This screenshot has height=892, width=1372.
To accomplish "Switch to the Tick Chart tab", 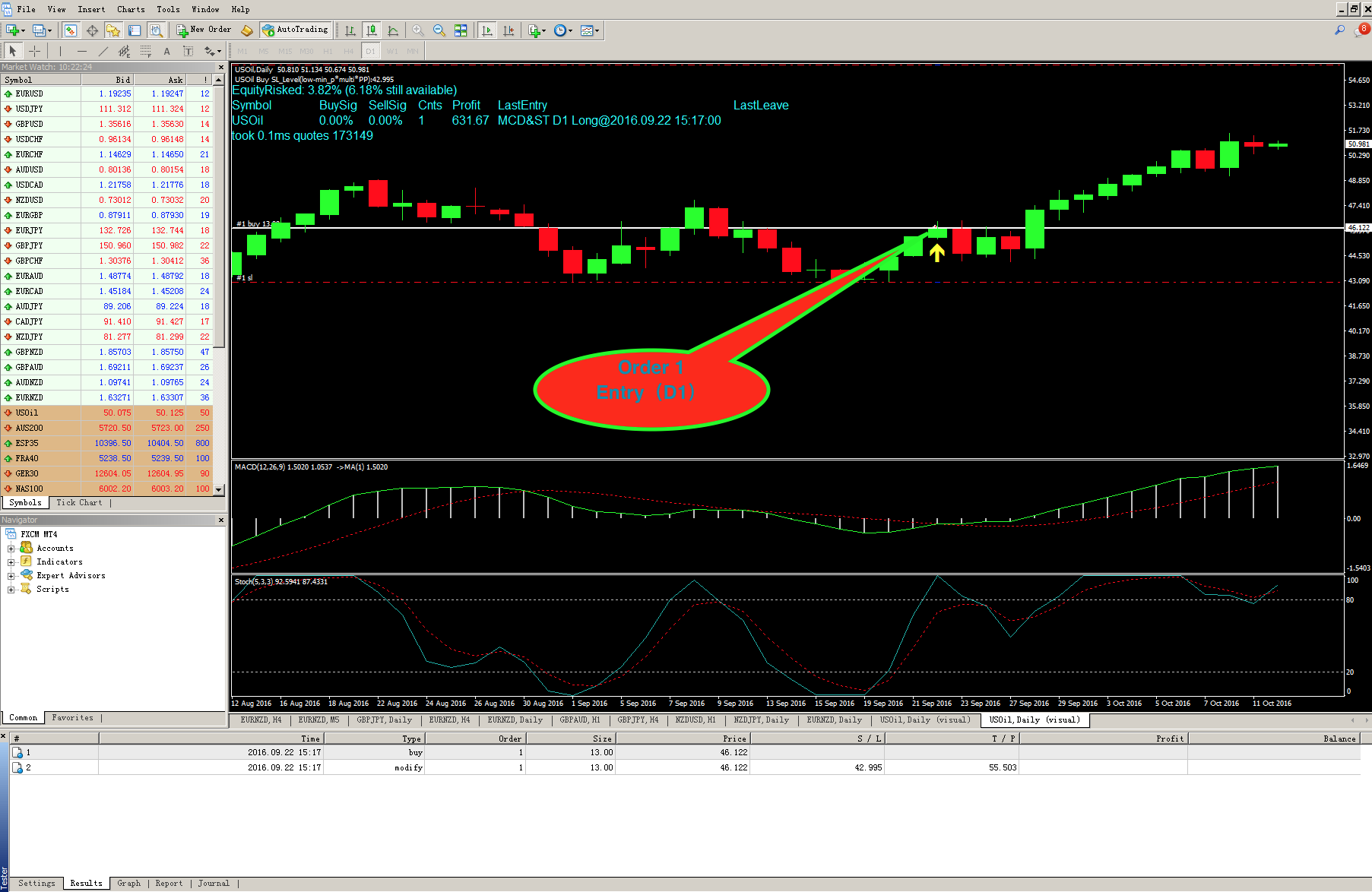I will (79, 503).
